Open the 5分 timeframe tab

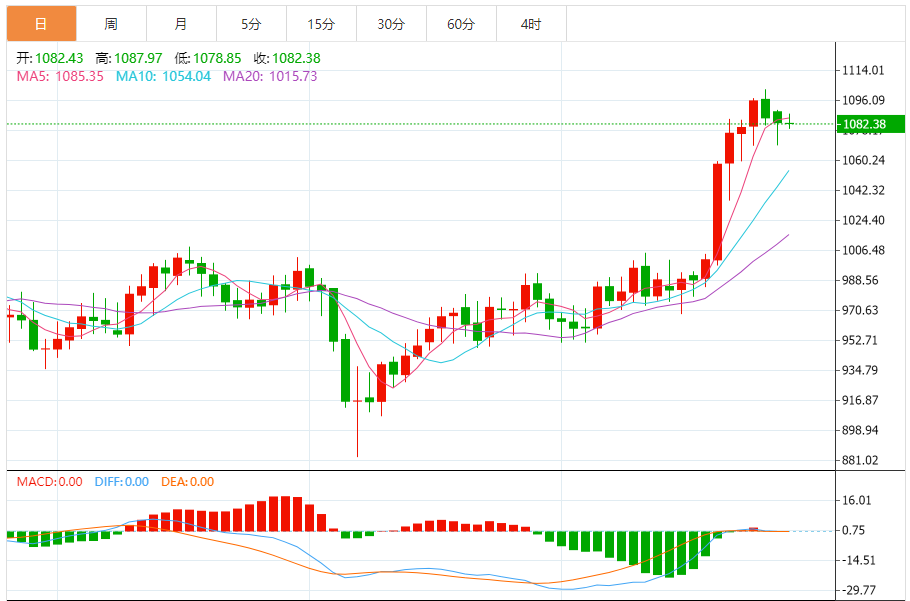[x=251, y=24]
